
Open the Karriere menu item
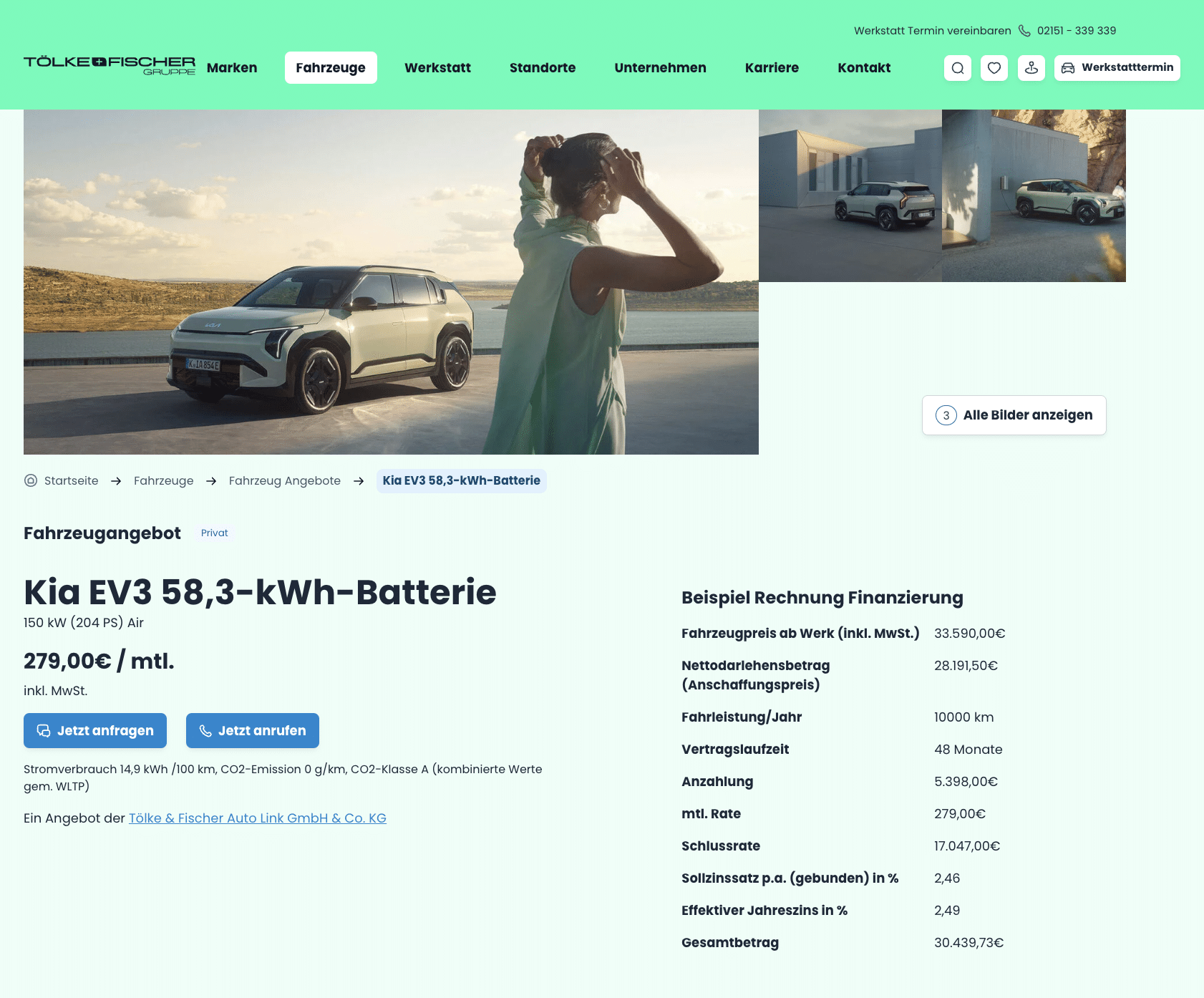point(772,68)
